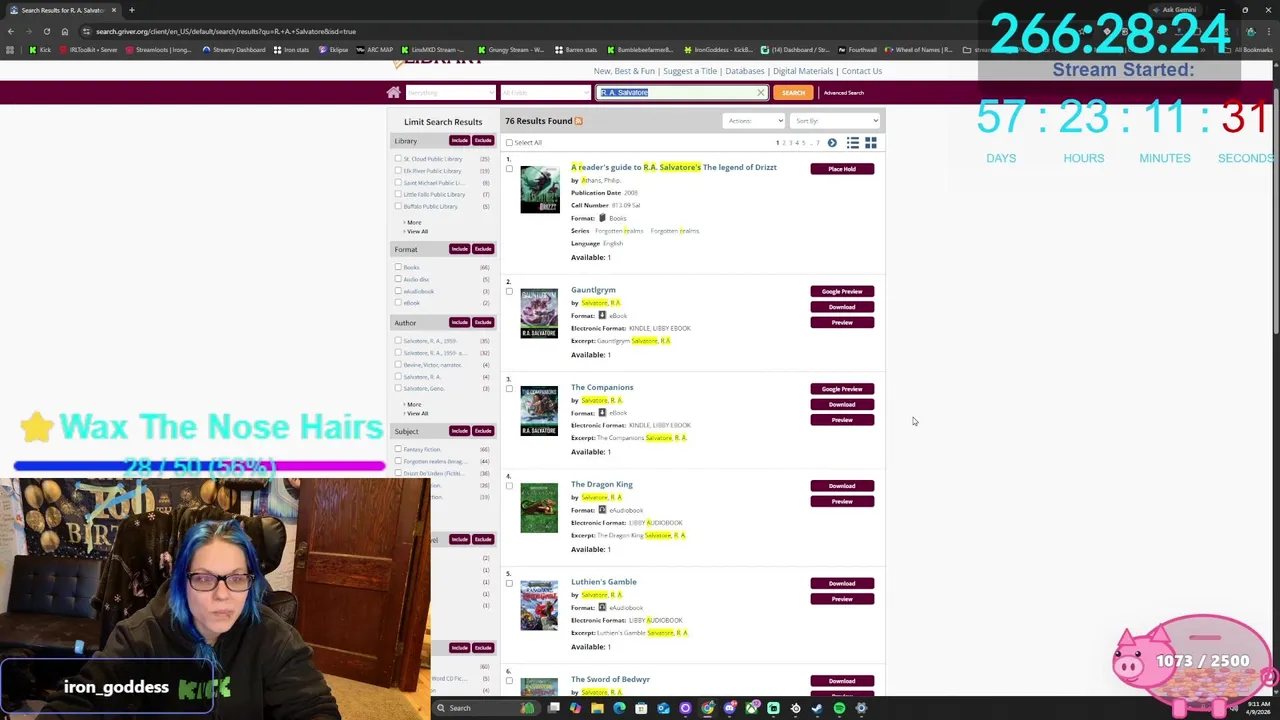
Task: Open the All Fields dropdown
Action: point(545,92)
